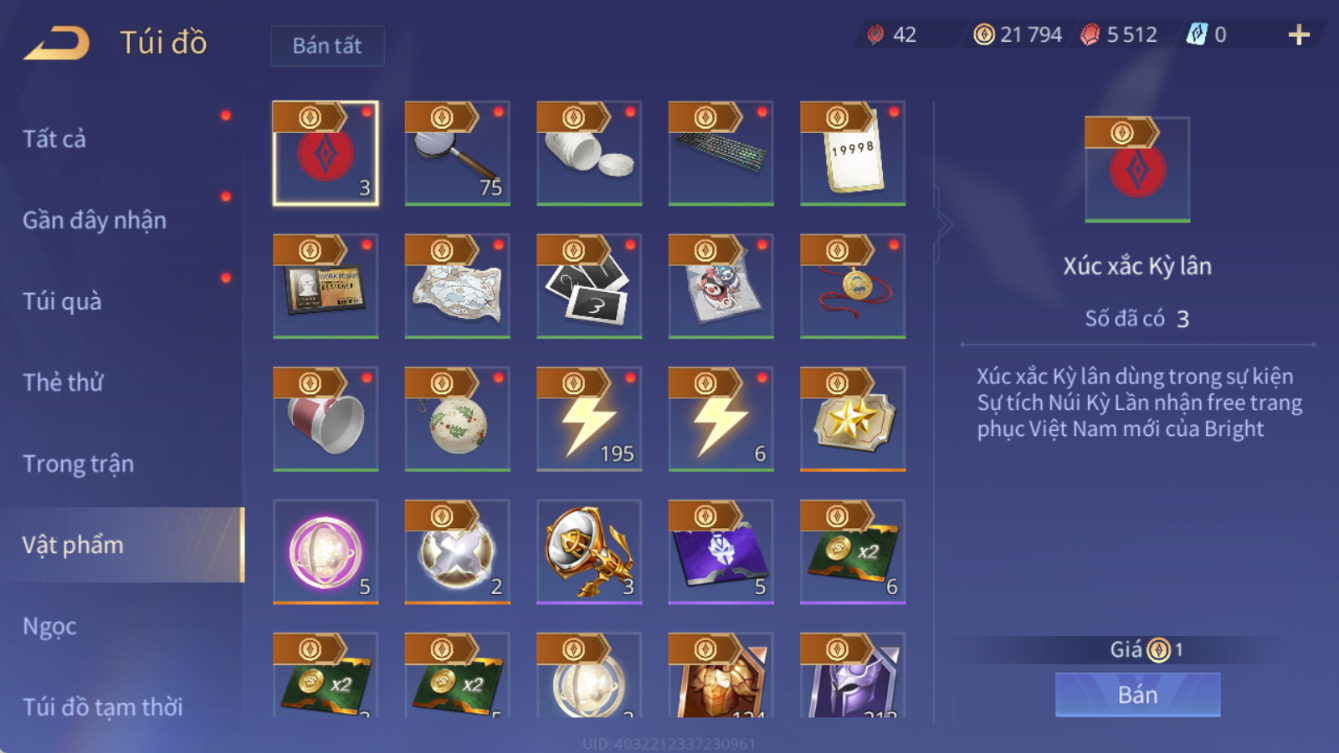1339x753 pixels.
Task: Click the plus icon to add currency
Action: click(1299, 35)
